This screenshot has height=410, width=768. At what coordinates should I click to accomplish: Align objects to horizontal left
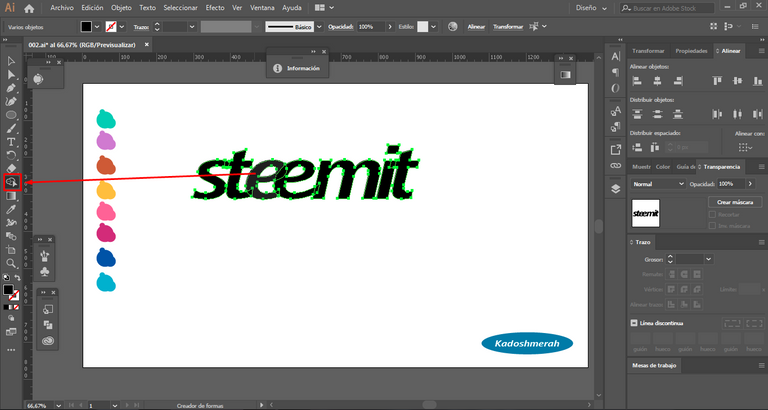pyautogui.click(x=637, y=81)
